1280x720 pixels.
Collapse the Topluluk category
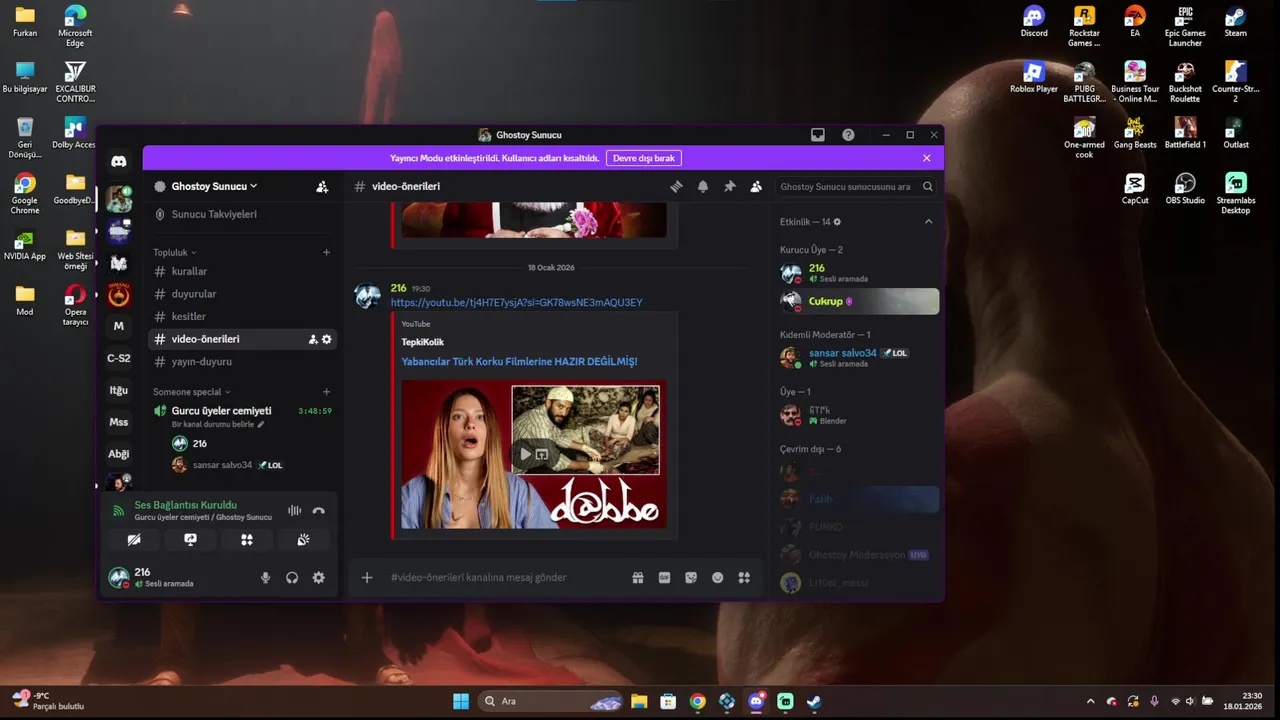click(175, 253)
